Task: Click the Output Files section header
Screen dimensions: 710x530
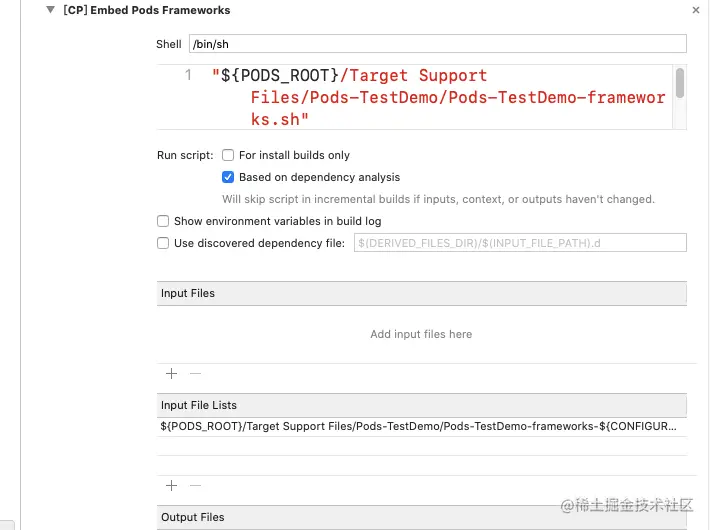Action: (422, 517)
